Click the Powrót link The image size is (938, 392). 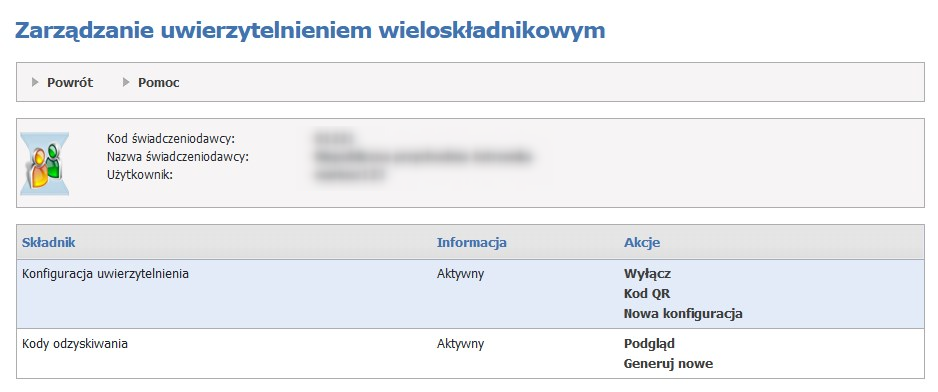70,83
